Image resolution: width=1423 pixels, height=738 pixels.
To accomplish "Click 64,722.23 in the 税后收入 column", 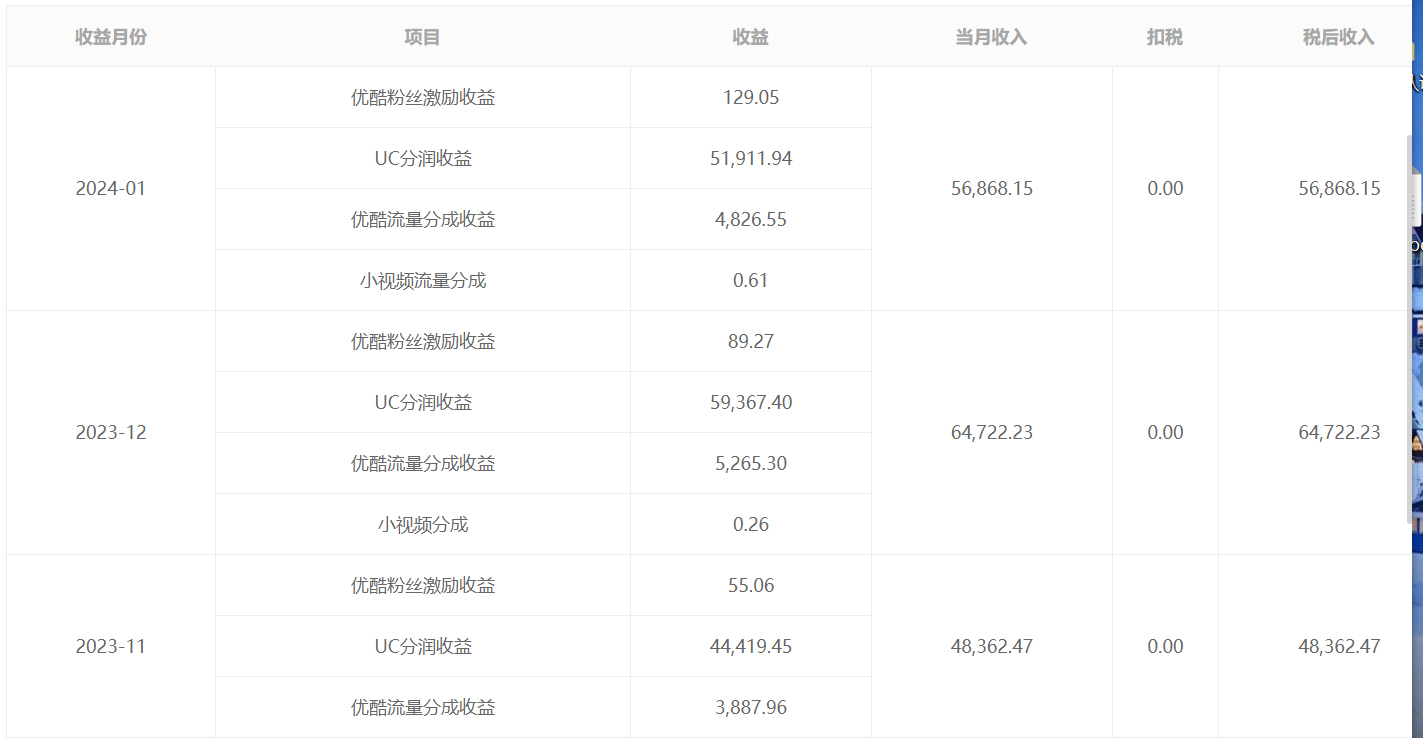I will (x=1338, y=432).
